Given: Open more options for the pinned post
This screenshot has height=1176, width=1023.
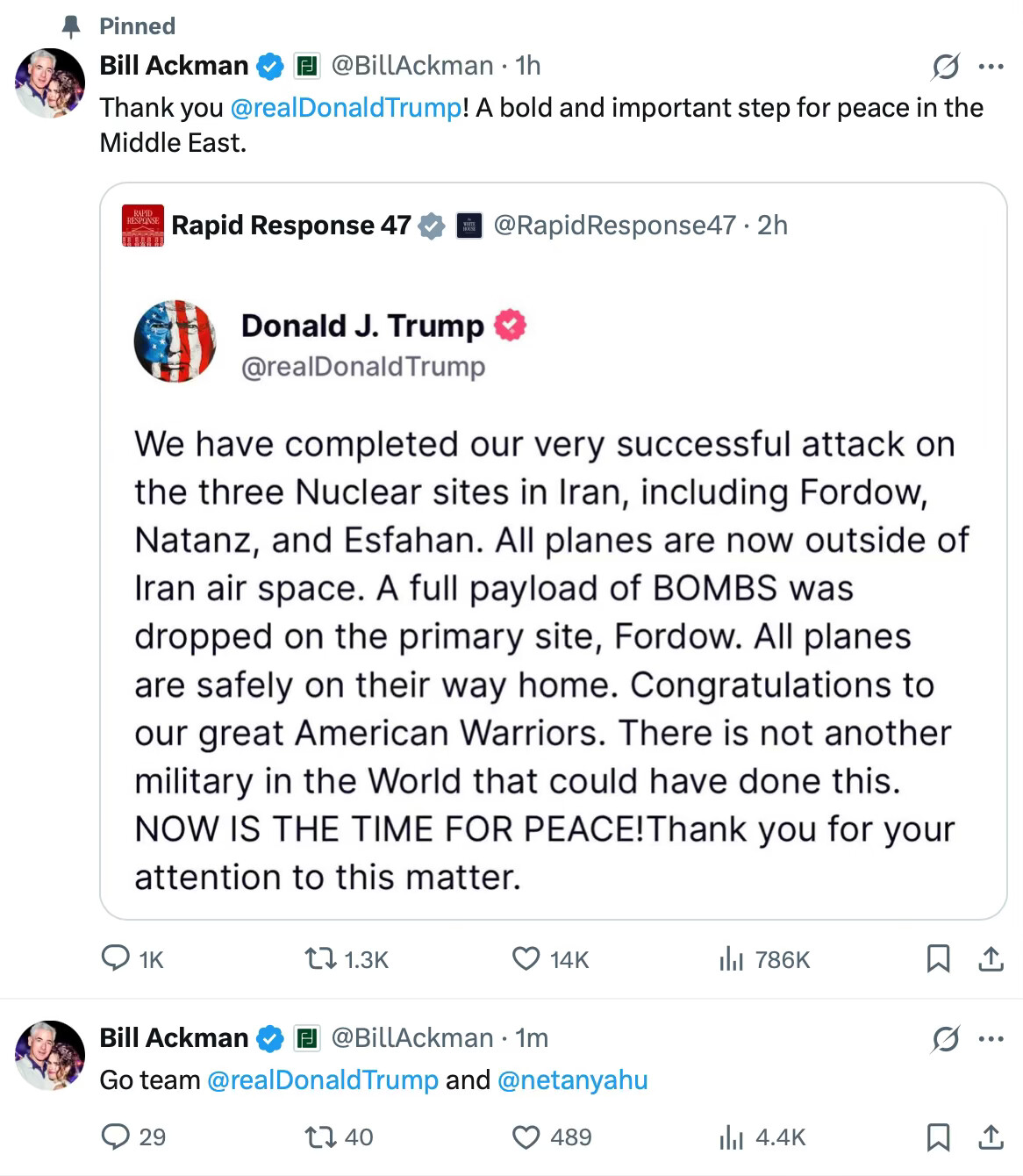Looking at the screenshot, I should 991,66.
